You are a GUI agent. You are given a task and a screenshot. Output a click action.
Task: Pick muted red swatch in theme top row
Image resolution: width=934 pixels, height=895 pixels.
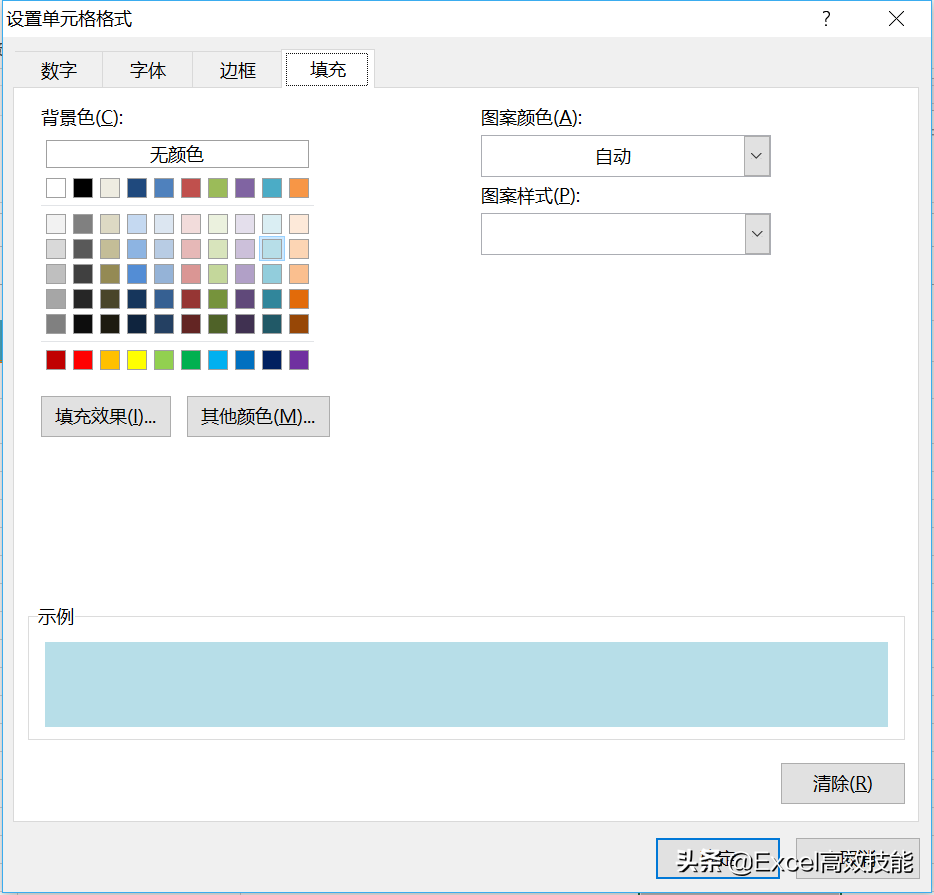click(x=191, y=188)
